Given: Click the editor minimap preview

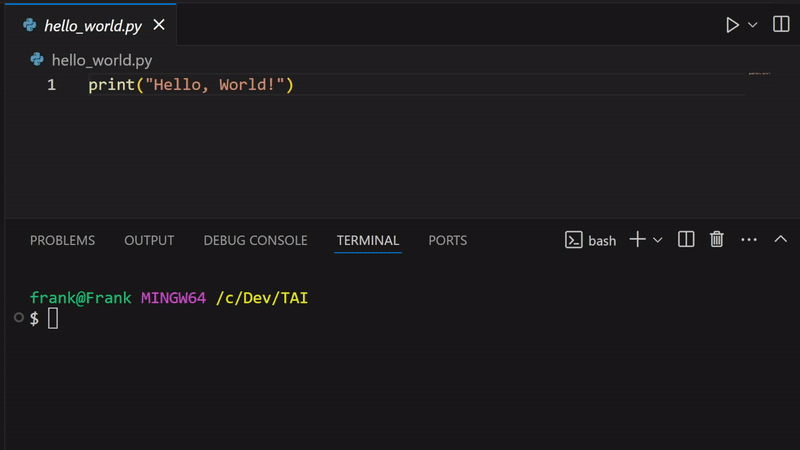Looking at the screenshot, I should [759, 74].
